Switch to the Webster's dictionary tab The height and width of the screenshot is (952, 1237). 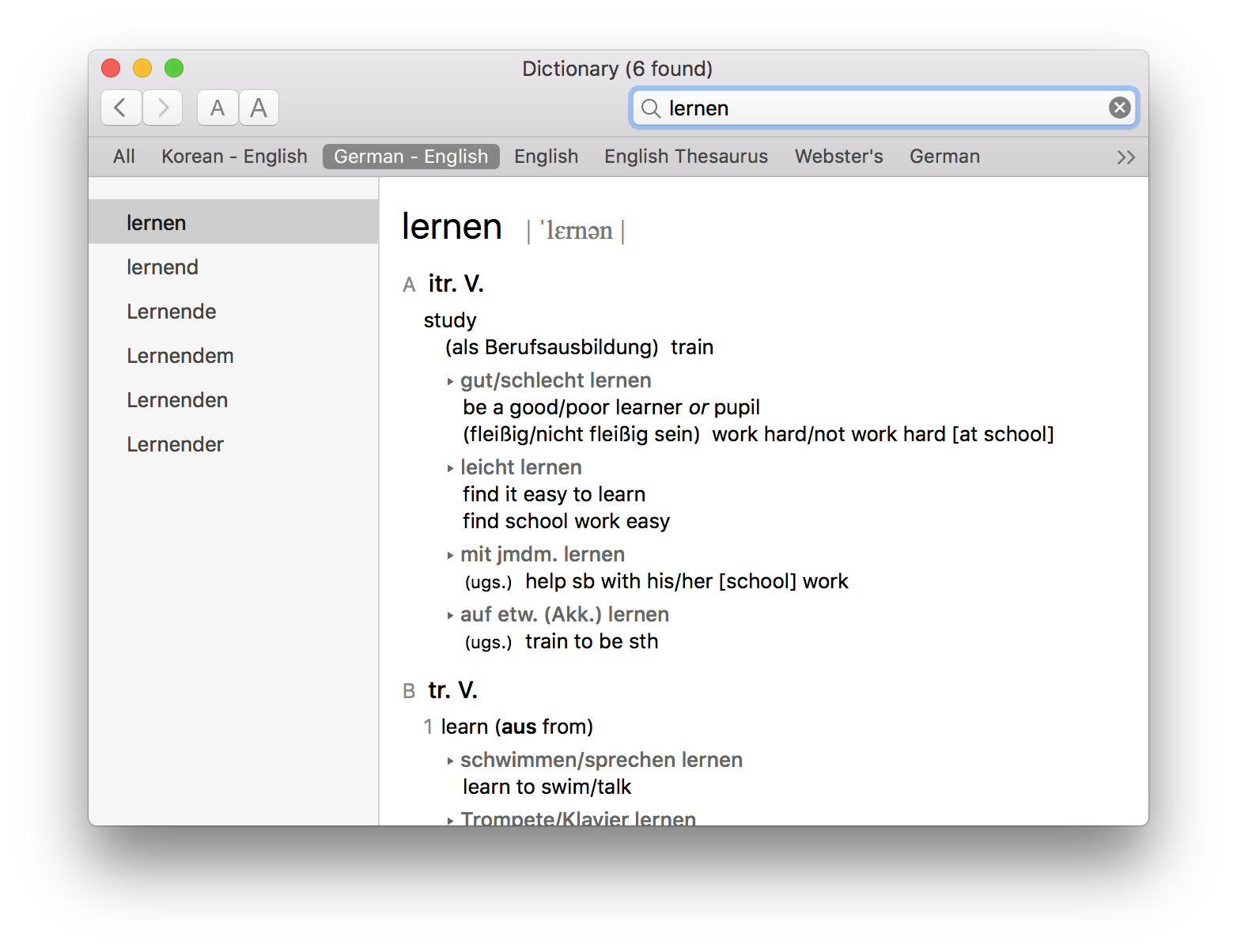click(x=838, y=157)
